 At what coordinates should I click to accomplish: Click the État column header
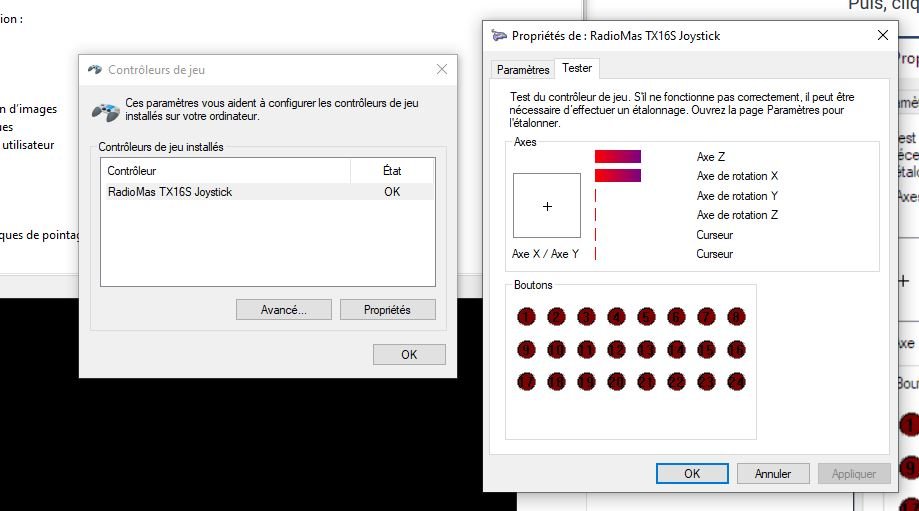[x=392, y=171]
